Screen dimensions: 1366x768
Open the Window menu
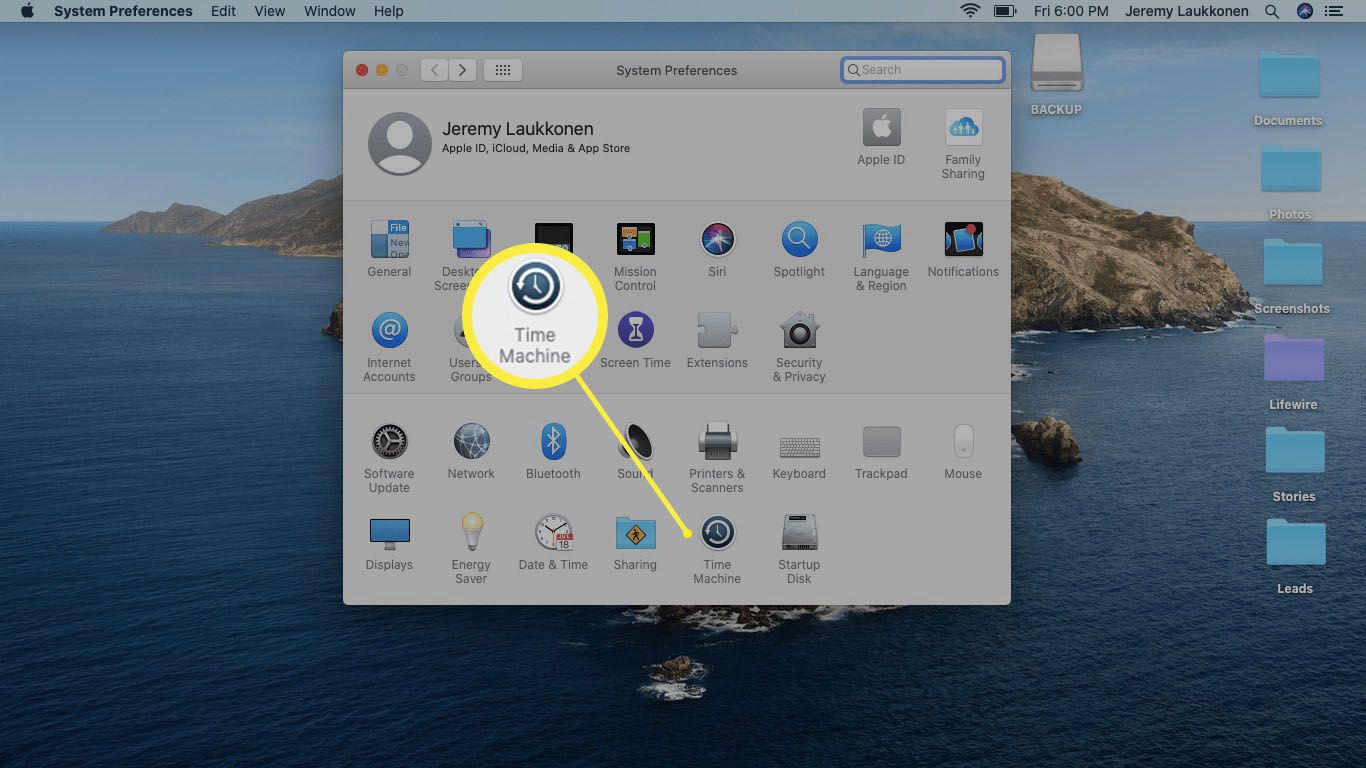tap(330, 11)
